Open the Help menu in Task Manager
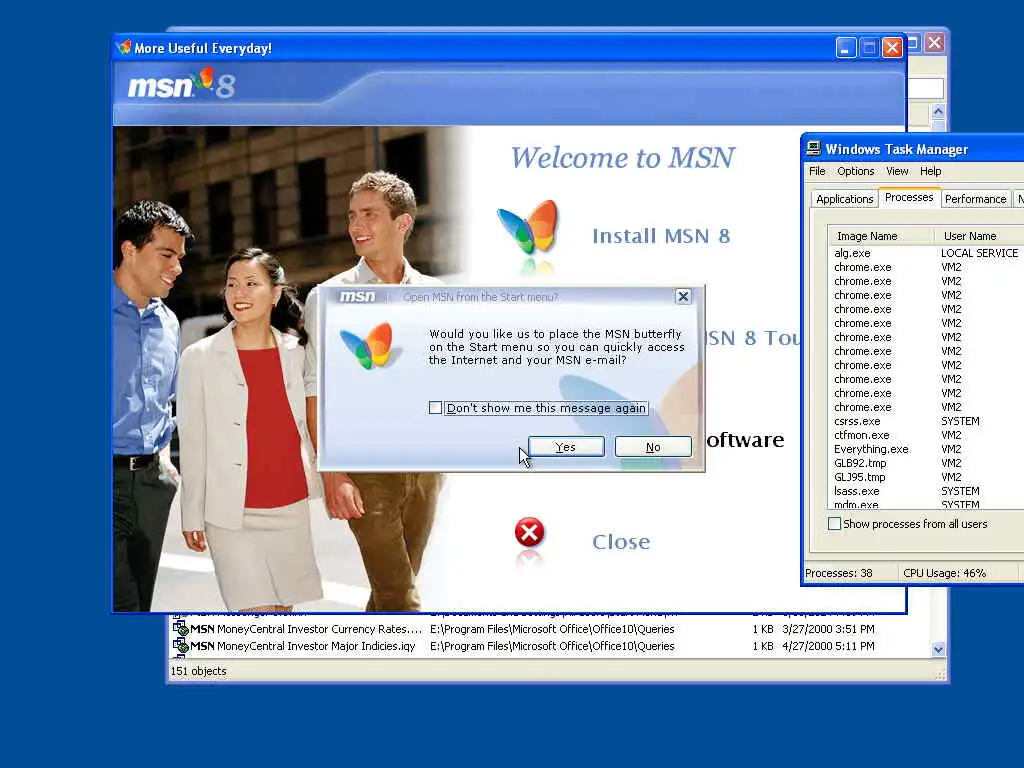Image resolution: width=1024 pixels, height=768 pixels. pos(931,171)
